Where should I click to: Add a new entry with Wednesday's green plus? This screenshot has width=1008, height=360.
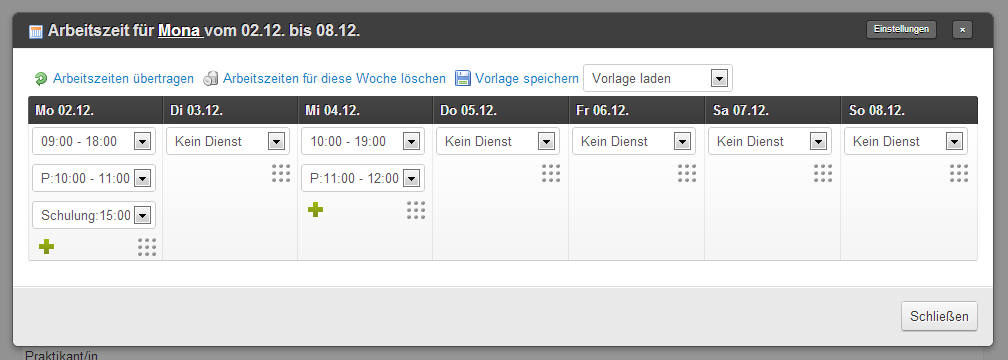click(315, 210)
